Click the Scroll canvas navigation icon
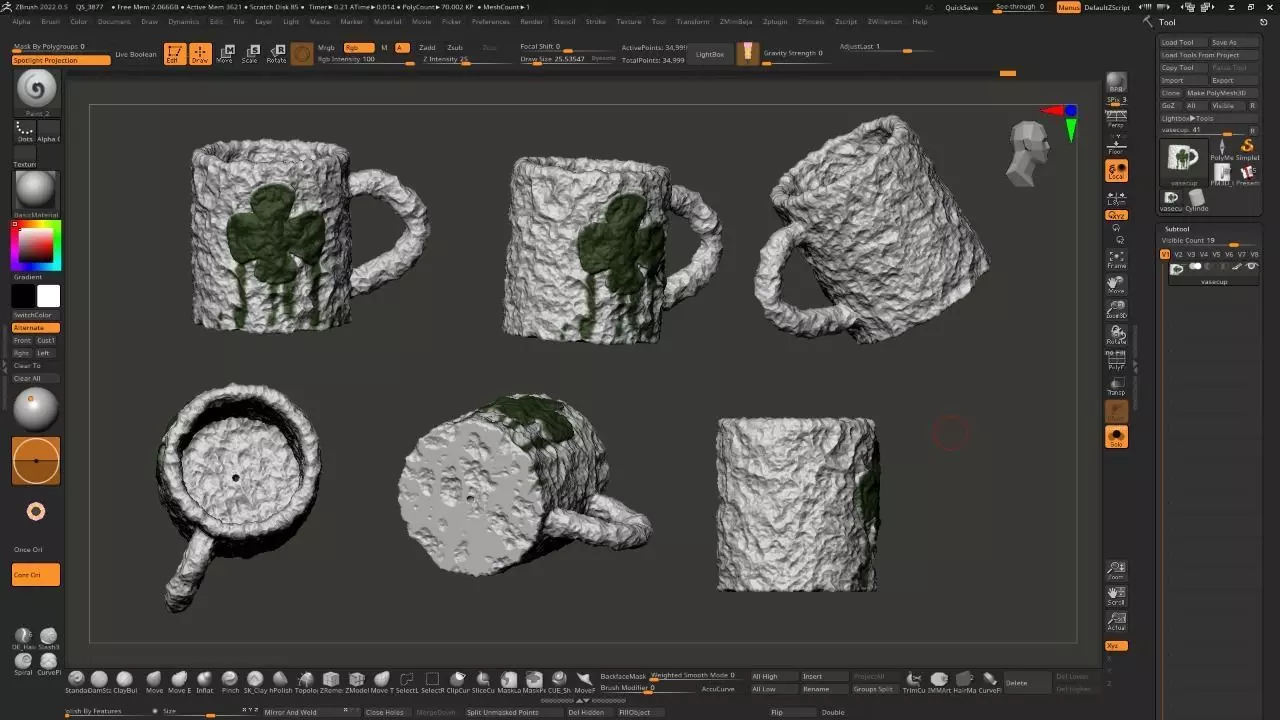1280x720 pixels. coord(1116,595)
